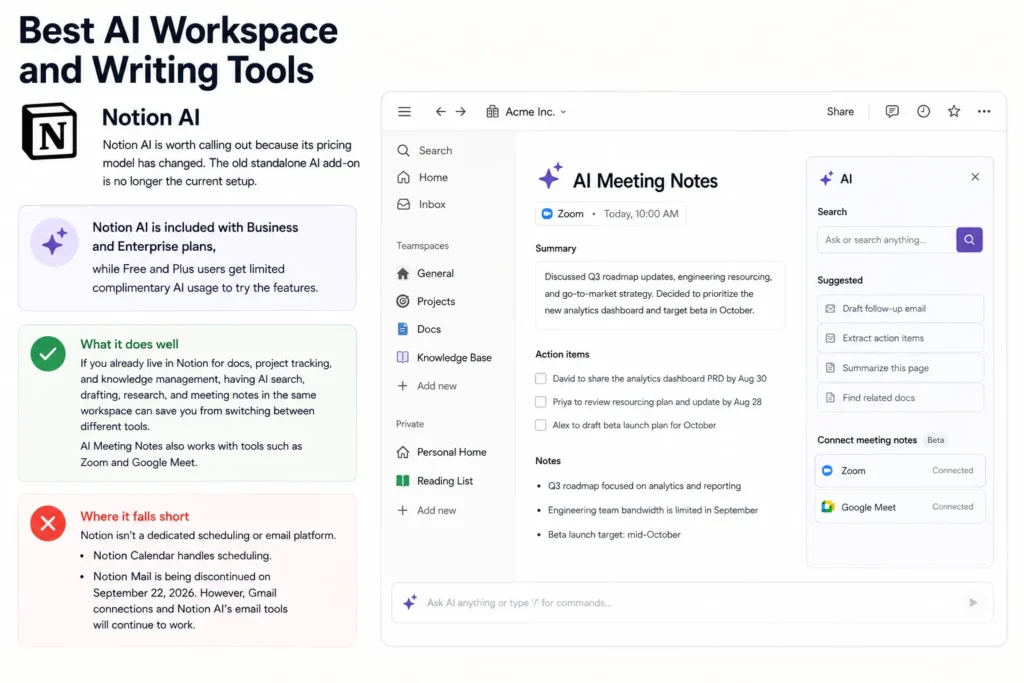Click the Ask AI anything input bar
Screen dimensions: 1024x683
(692, 603)
